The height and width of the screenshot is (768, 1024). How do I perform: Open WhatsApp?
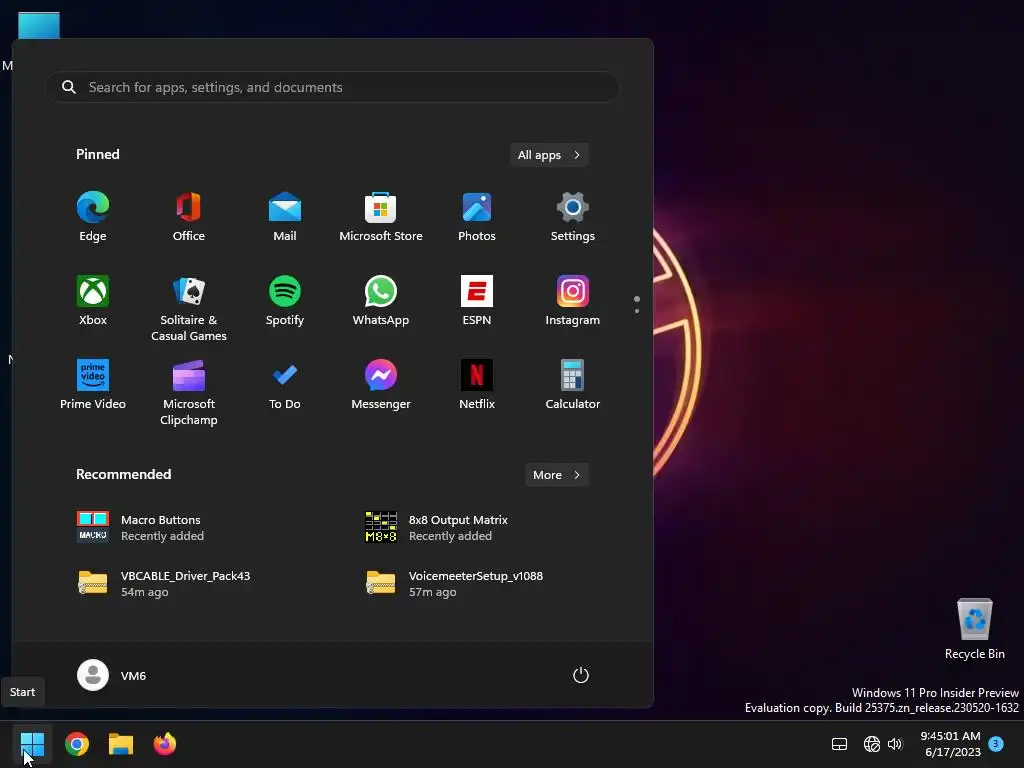(x=381, y=300)
